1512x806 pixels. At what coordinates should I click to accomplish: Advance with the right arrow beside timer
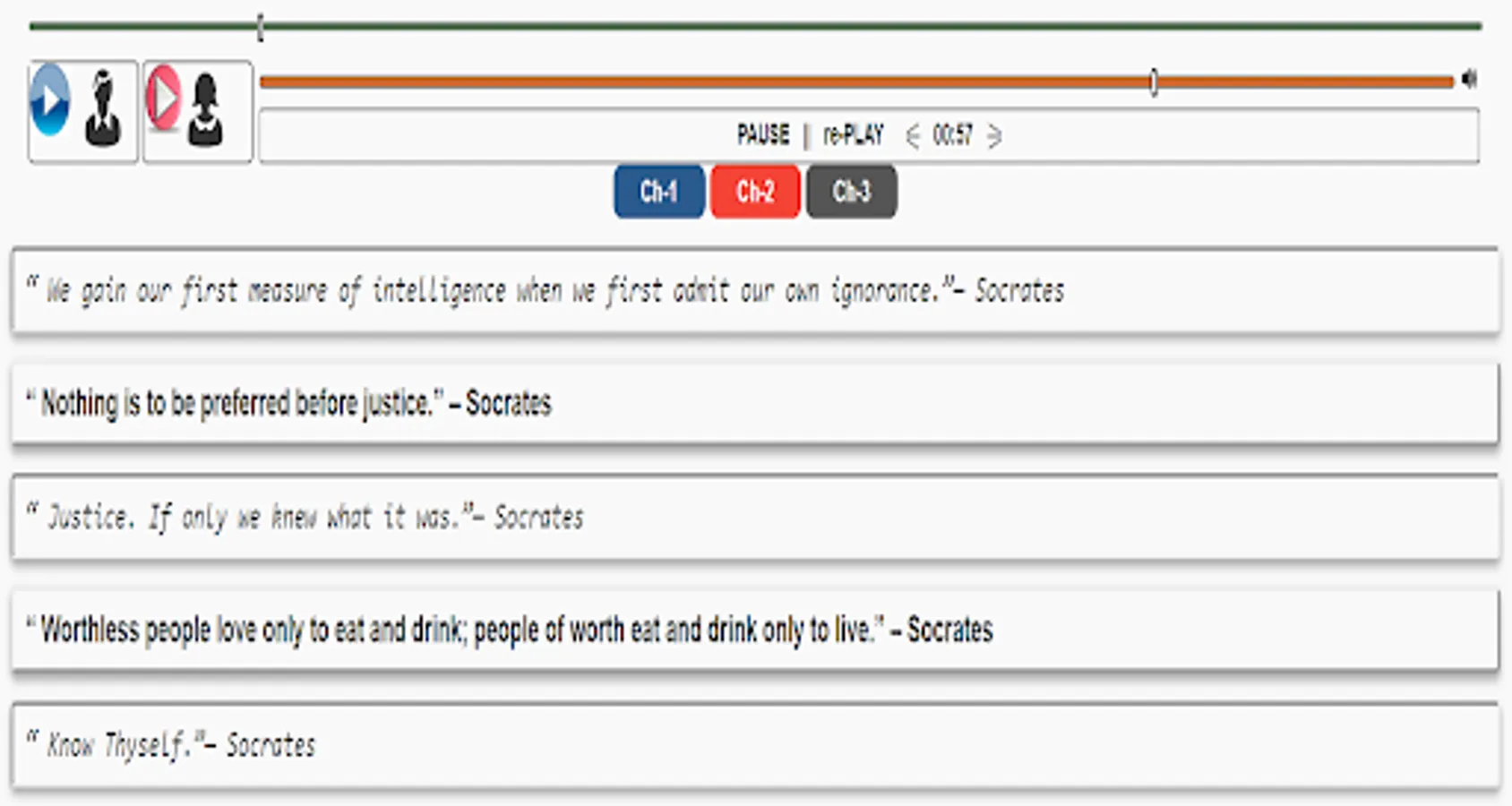click(x=993, y=136)
